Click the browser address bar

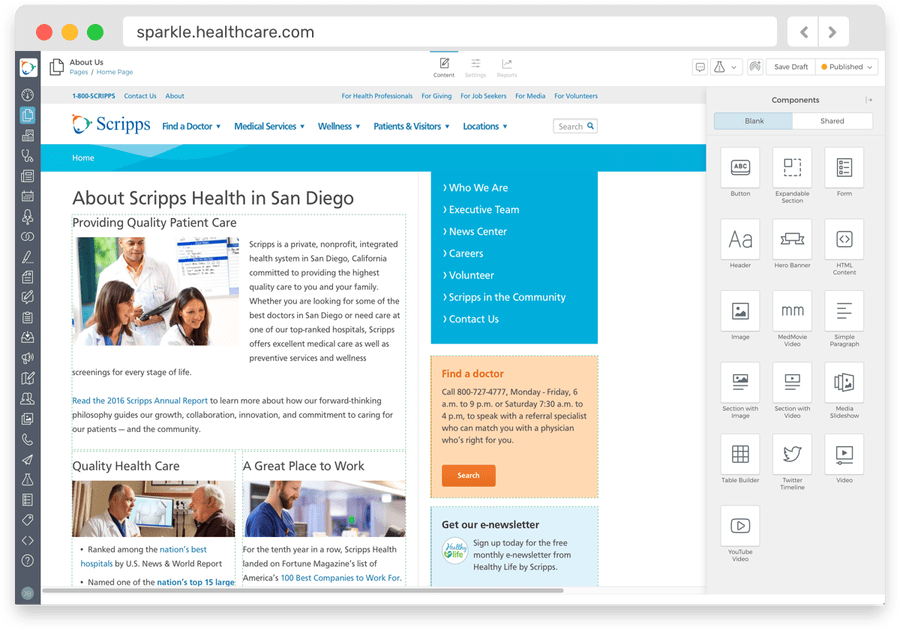pos(449,32)
